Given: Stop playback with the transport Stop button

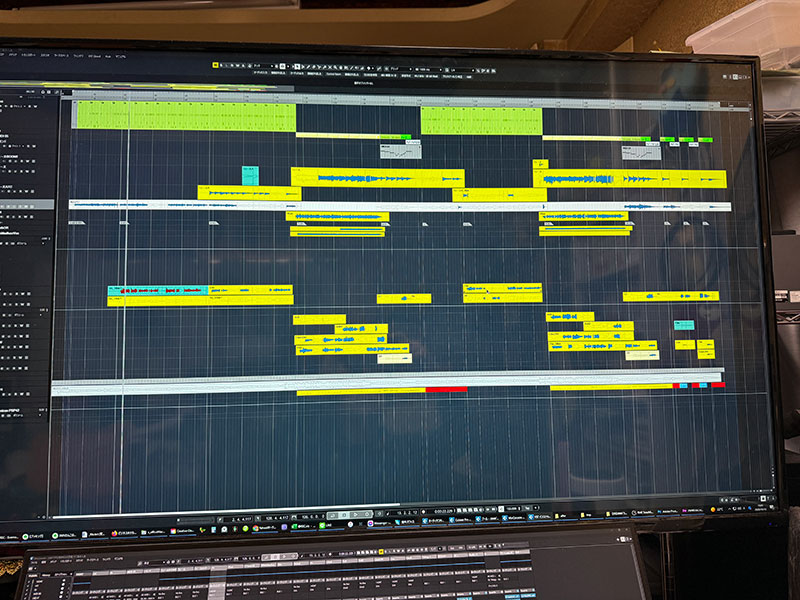Looking at the screenshot, I should [344, 515].
